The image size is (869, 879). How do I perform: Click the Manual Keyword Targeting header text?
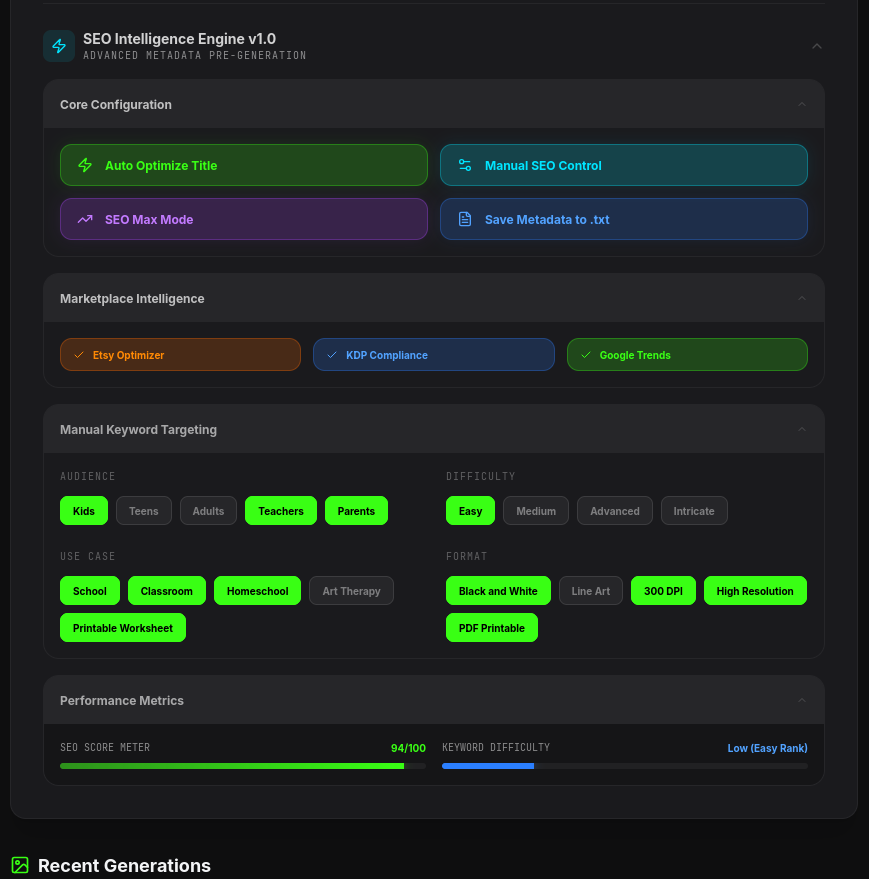point(138,429)
